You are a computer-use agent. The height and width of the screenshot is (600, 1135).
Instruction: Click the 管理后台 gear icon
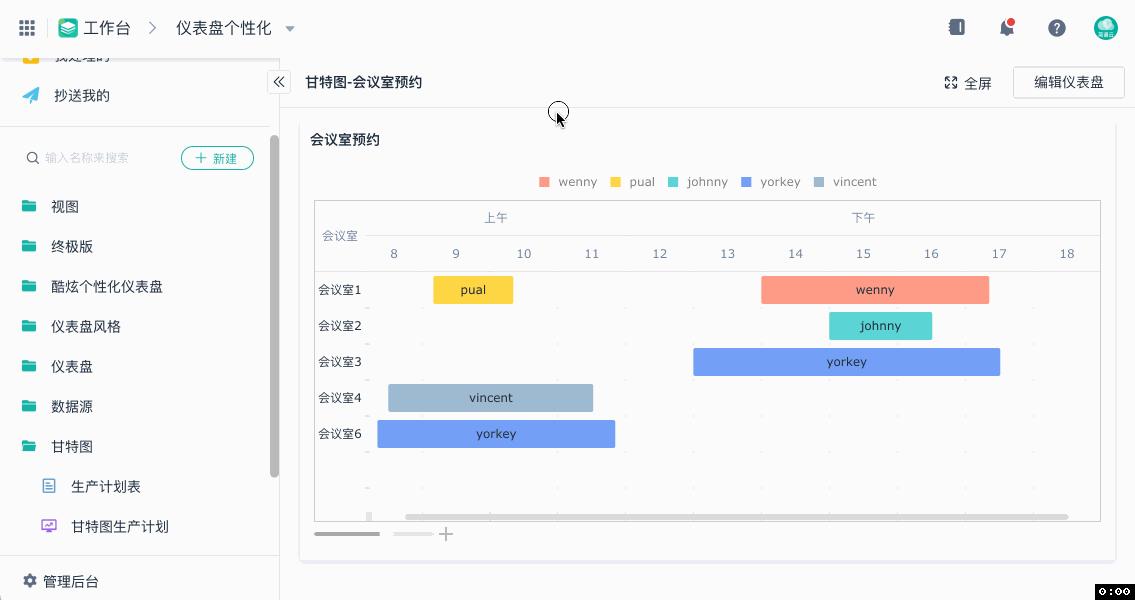pyautogui.click(x=30, y=580)
